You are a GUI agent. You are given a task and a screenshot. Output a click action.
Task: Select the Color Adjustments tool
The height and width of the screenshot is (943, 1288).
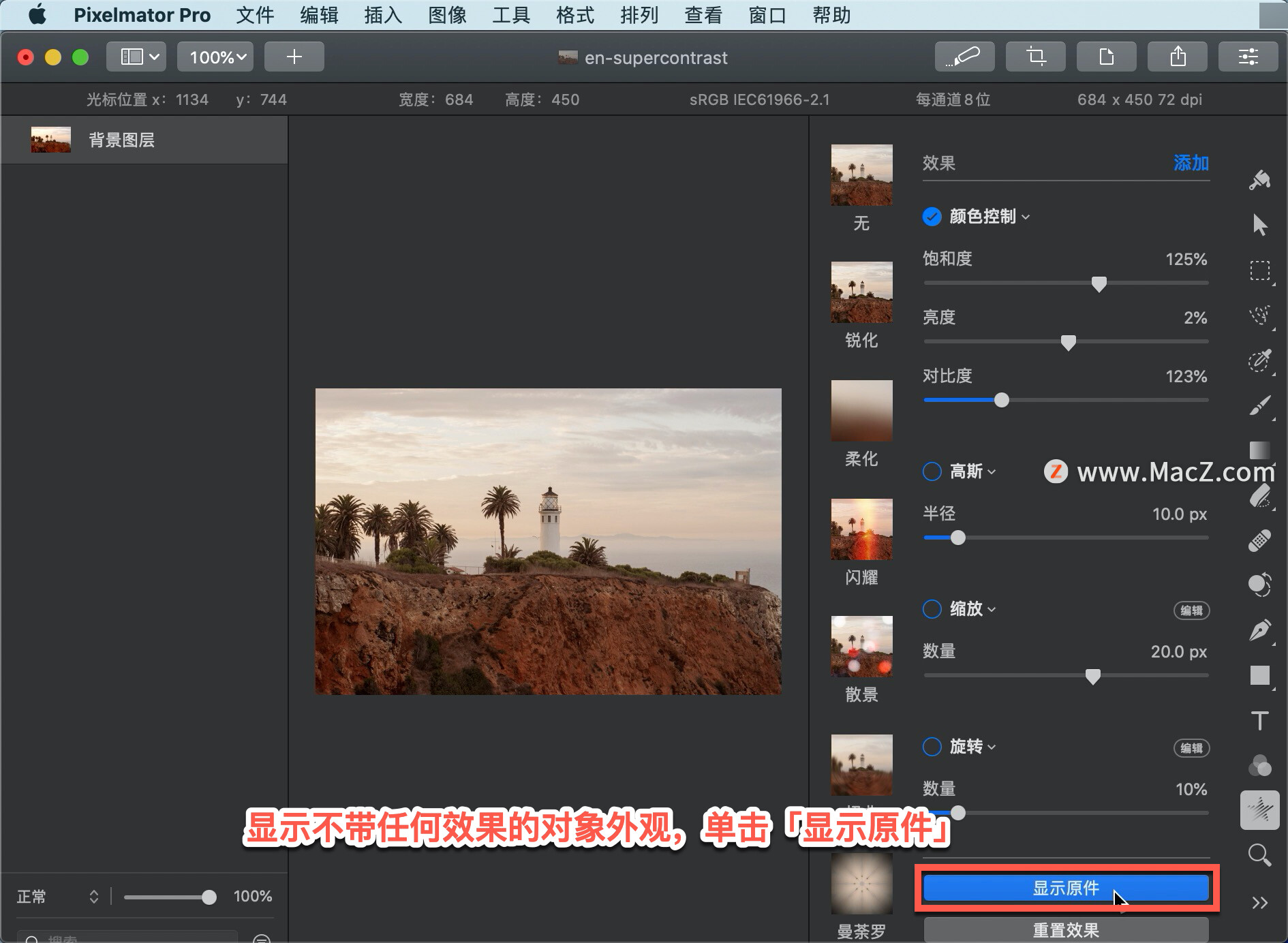(1259, 585)
